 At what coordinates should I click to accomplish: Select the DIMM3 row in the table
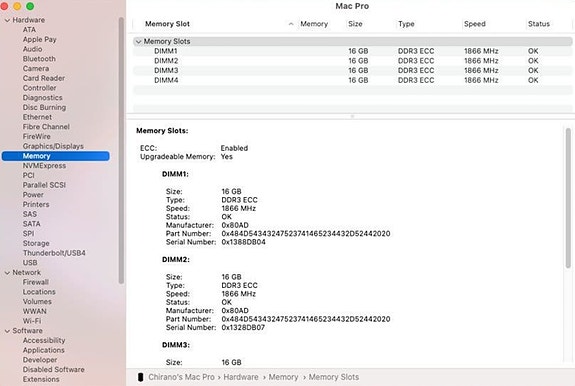353,71
